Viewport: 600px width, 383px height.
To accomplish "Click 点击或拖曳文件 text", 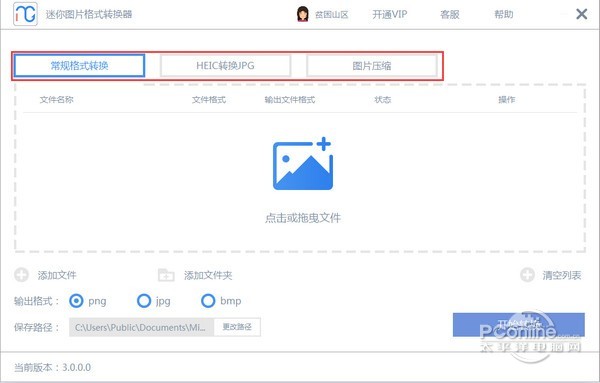I will pos(303,218).
